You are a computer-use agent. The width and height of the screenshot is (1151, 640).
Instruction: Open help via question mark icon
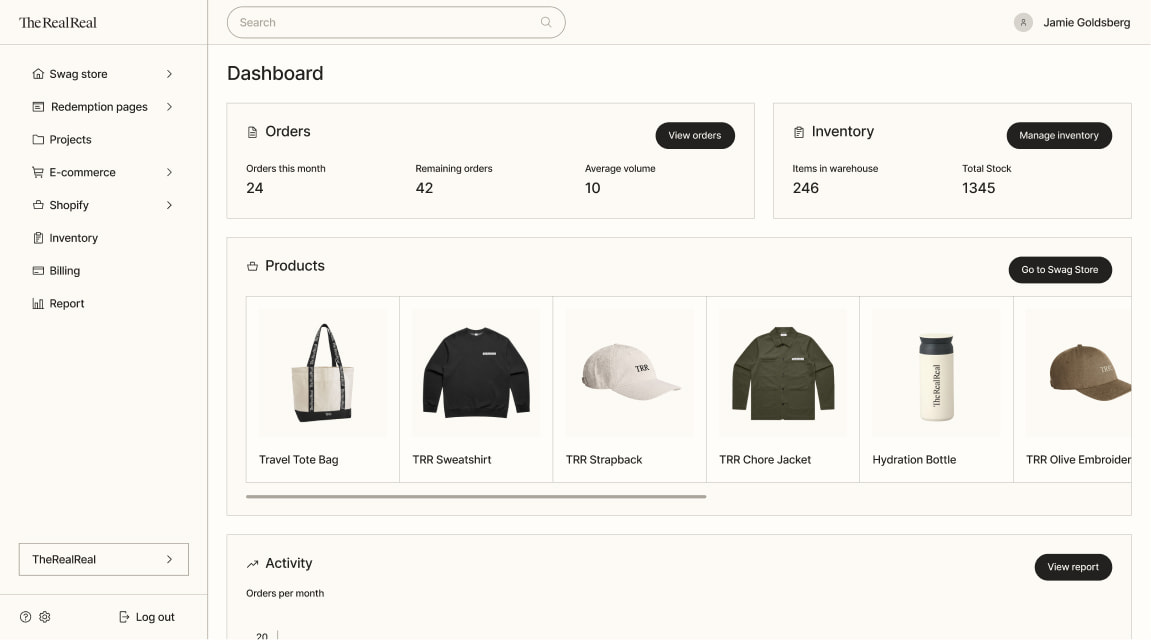point(26,617)
